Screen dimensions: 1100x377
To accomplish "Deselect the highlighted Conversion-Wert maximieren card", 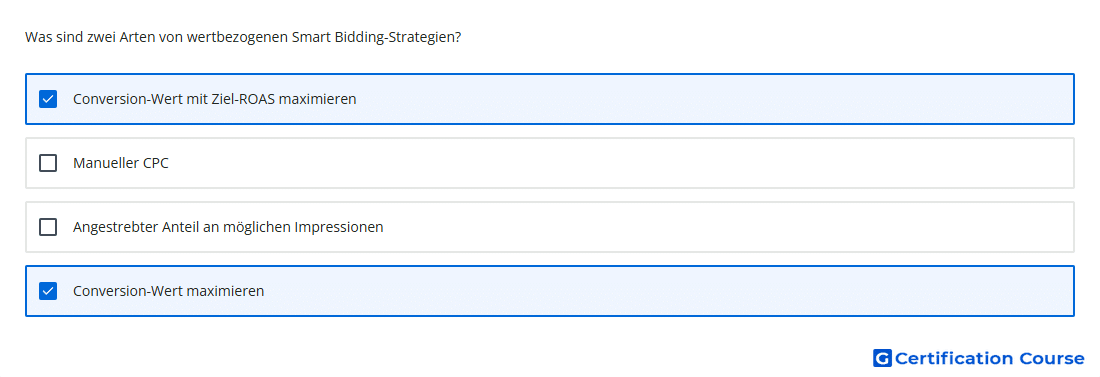I will point(550,291).
